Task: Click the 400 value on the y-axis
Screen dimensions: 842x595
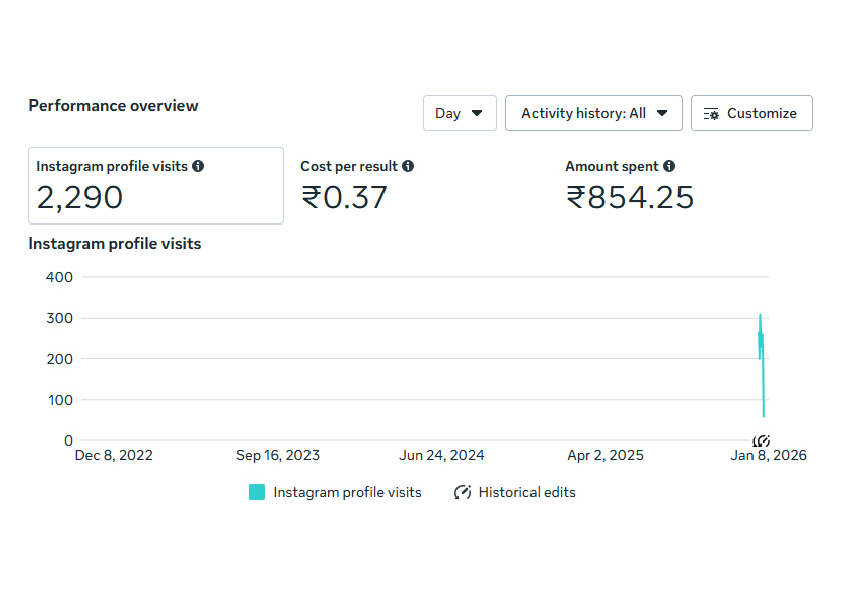Action: click(60, 277)
